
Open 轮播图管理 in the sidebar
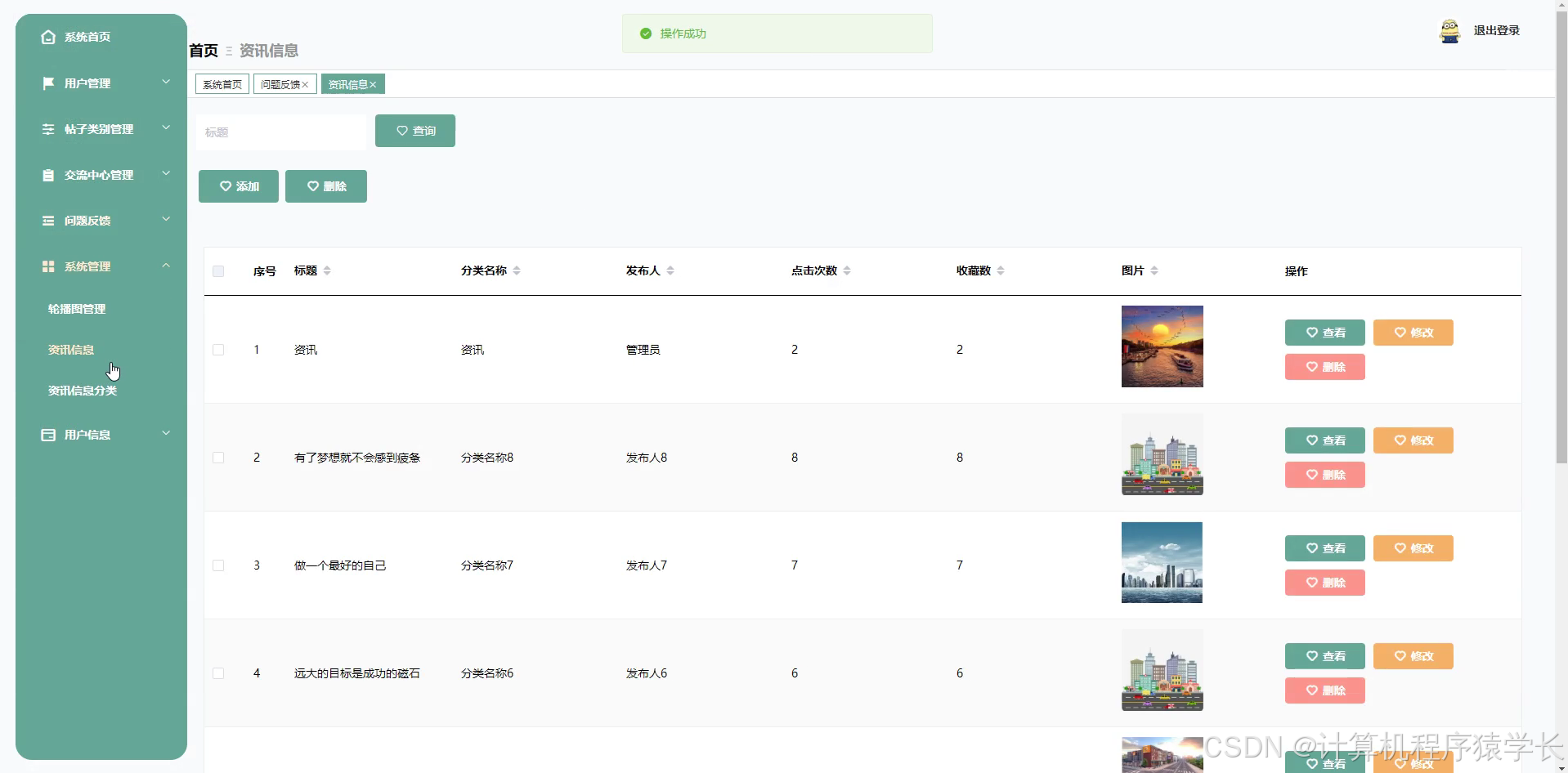[x=77, y=309]
